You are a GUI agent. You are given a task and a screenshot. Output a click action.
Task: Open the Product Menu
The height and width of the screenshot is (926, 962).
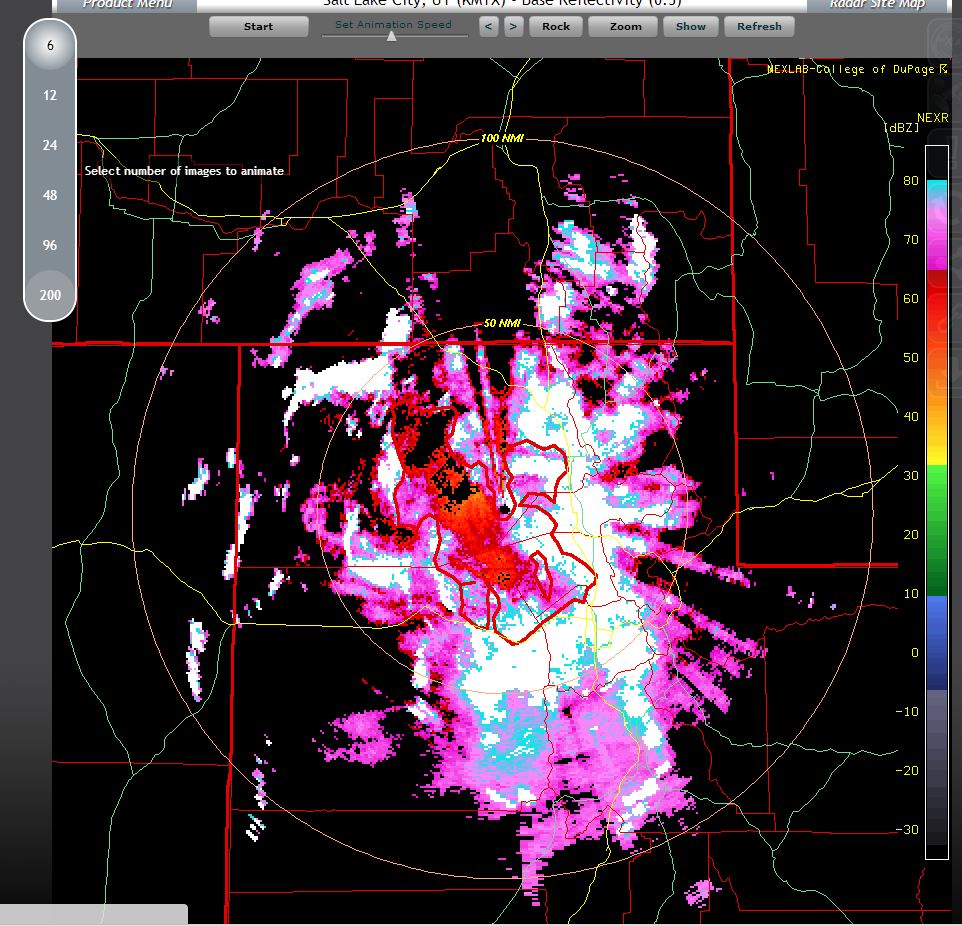(127, 4)
